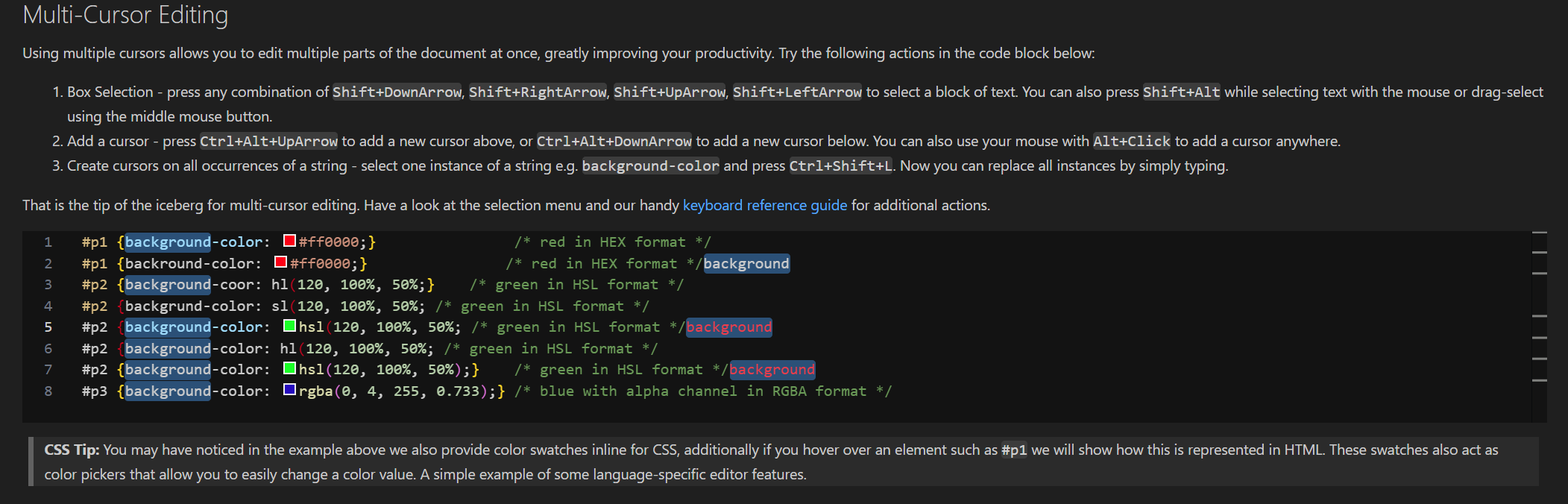
Task: Click the code block's overview ruler scrollbar
Action: click(1539, 326)
